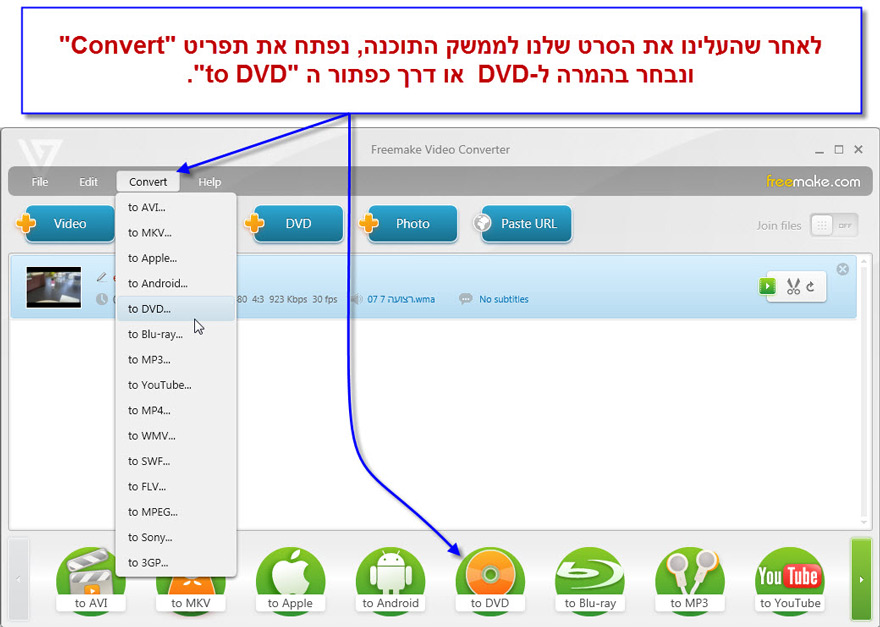Minimize the Freemake window
880x627 pixels.
click(819, 150)
